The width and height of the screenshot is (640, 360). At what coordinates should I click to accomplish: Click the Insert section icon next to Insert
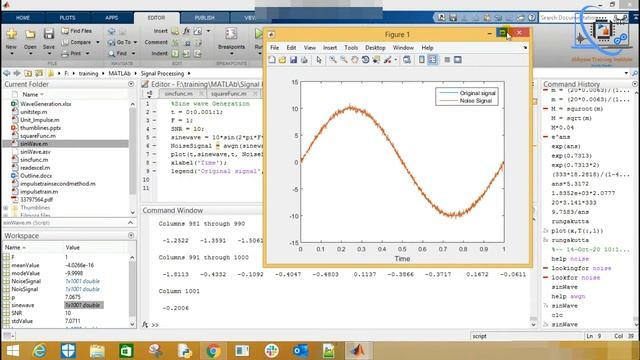175,31
